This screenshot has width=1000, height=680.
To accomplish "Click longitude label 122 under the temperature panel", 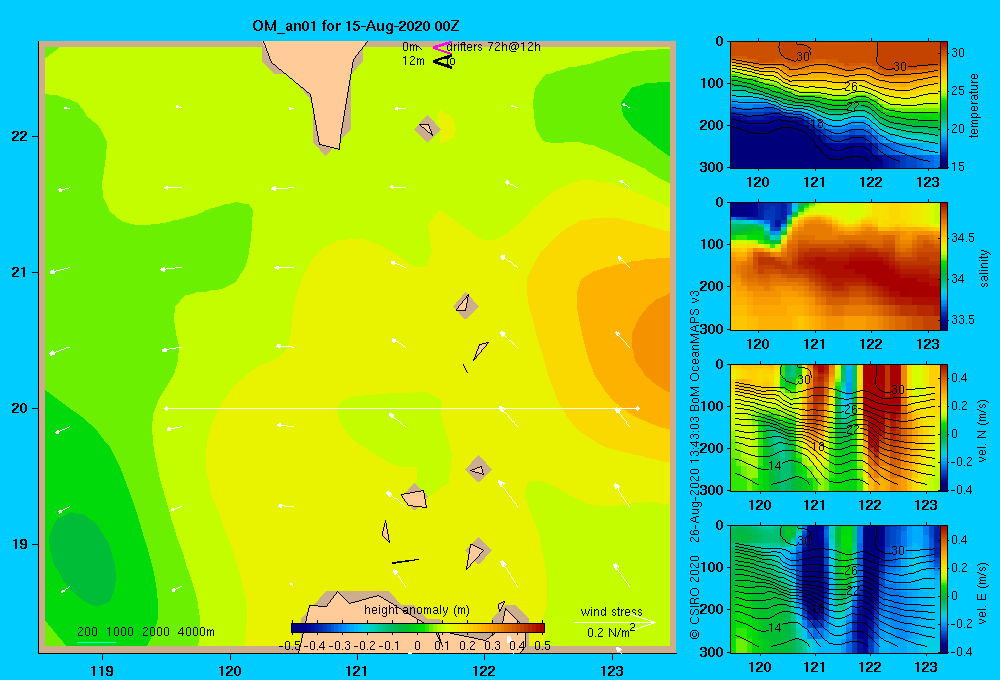I will pos(871,182).
